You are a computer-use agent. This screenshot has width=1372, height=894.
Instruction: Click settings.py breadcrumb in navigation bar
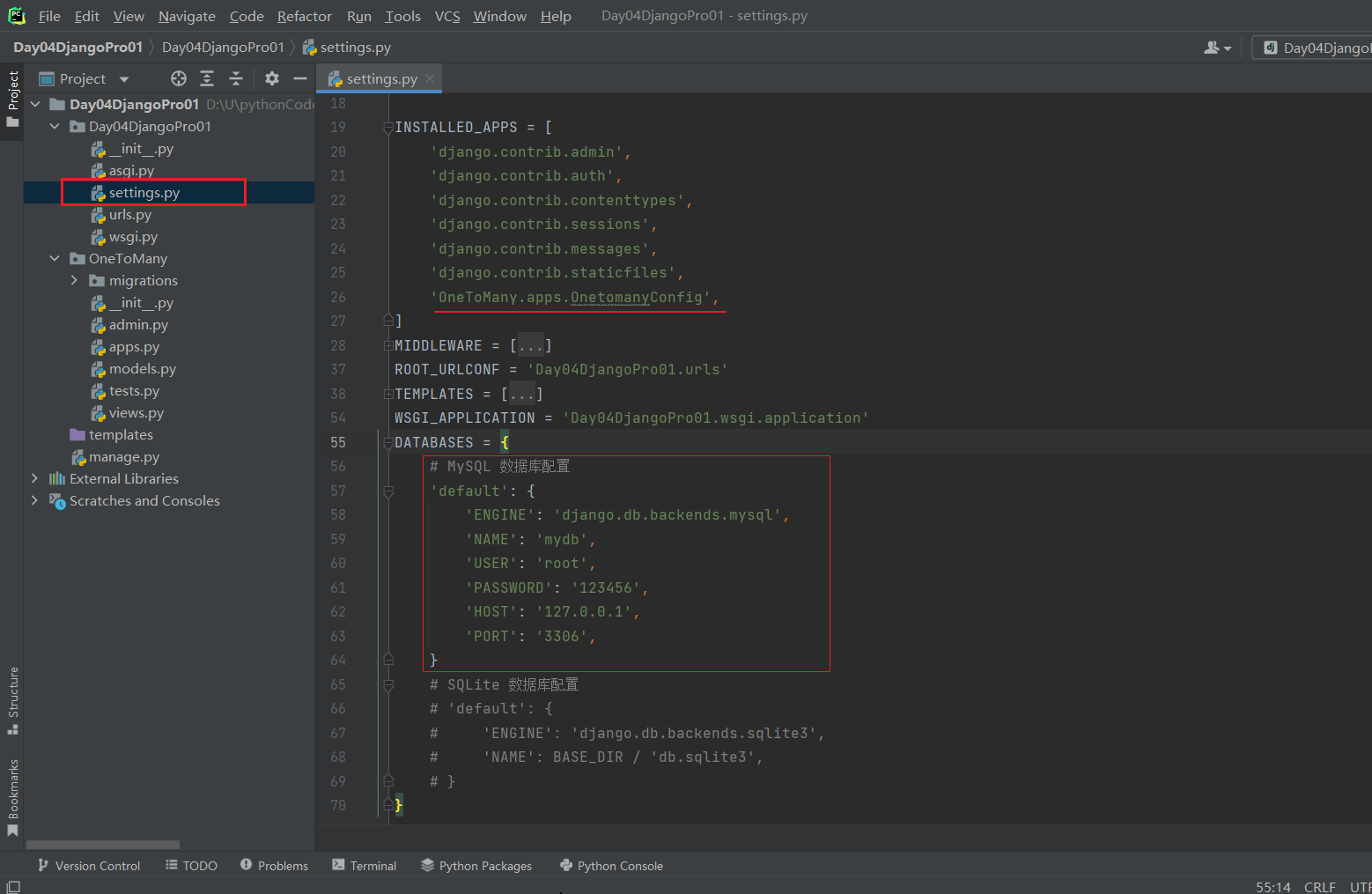(347, 48)
